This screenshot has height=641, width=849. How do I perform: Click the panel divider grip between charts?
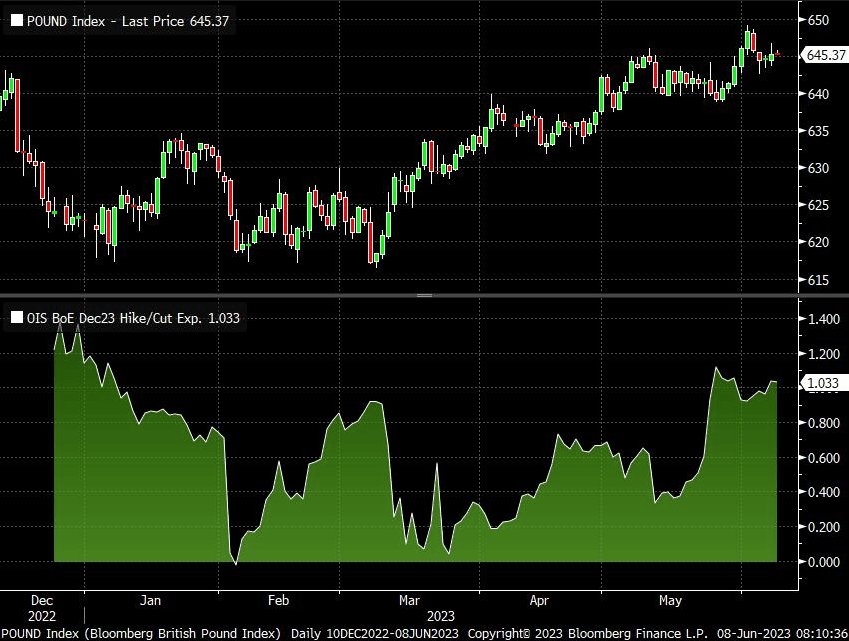(425, 296)
